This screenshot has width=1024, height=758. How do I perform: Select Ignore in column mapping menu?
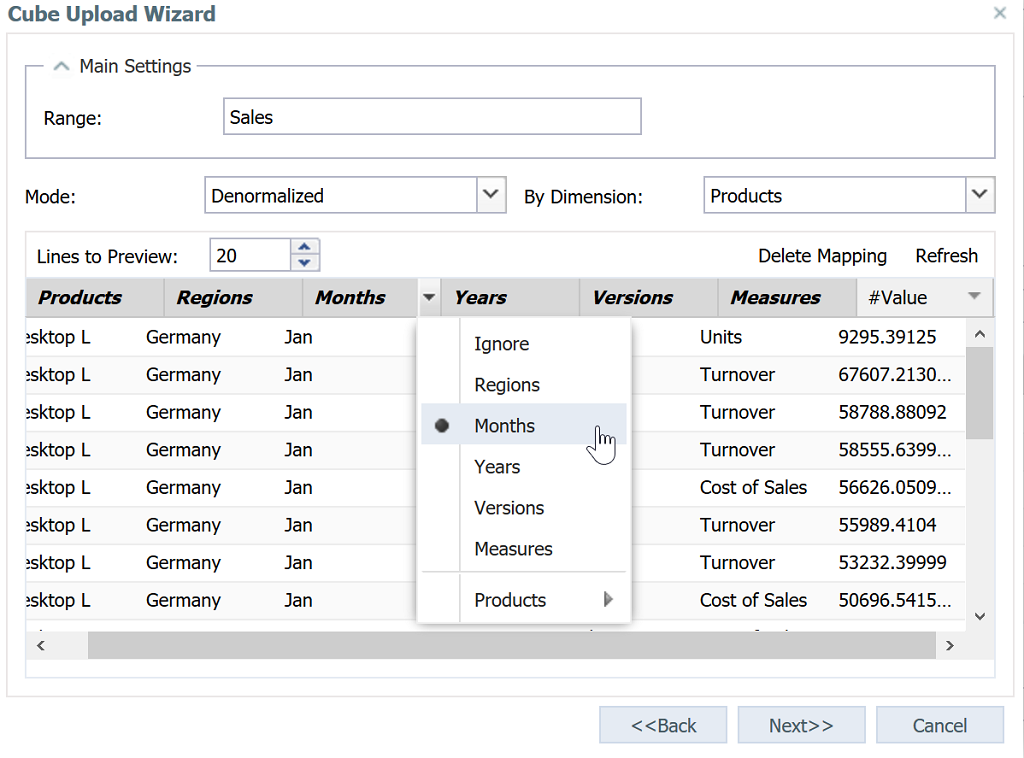(501, 344)
